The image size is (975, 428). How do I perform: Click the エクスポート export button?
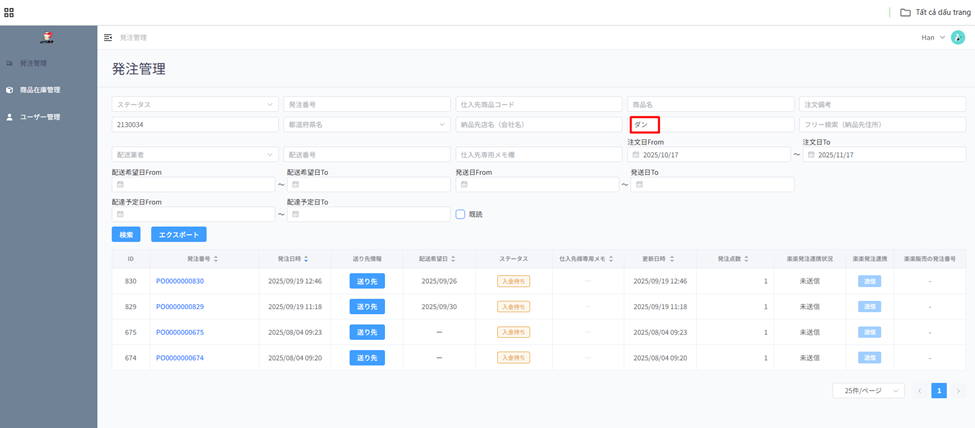click(x=179, y=234)
